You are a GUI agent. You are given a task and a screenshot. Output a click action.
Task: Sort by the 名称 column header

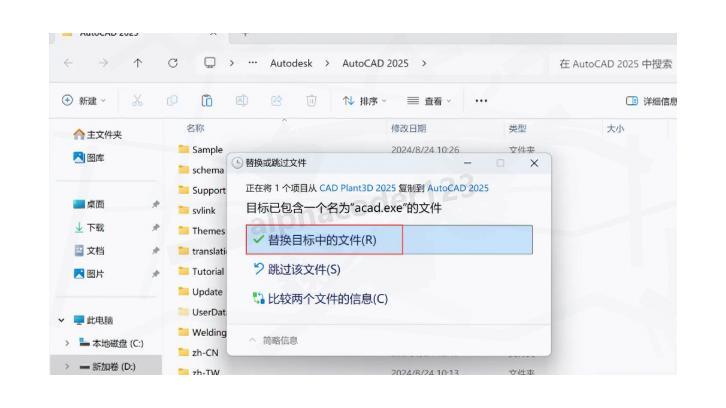(195, 128)
